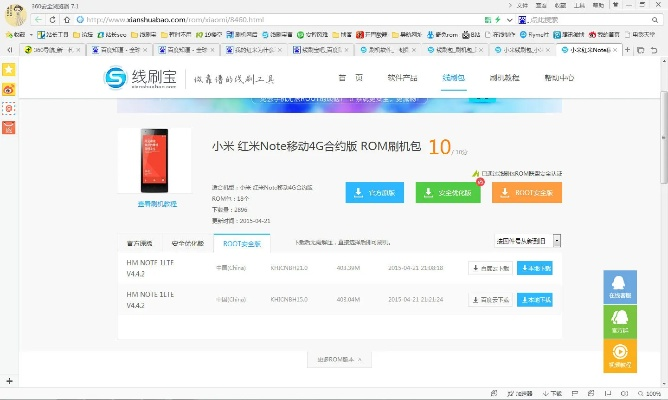Viewport: 668px width, 400px height.
Task: Expand the 更多ROM版本 section
Action: [x=339, y=360]
